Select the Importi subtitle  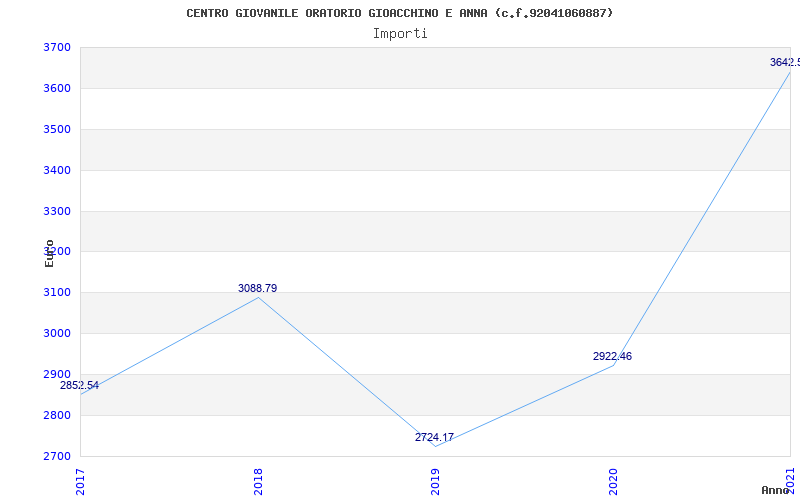pos(400,34)
